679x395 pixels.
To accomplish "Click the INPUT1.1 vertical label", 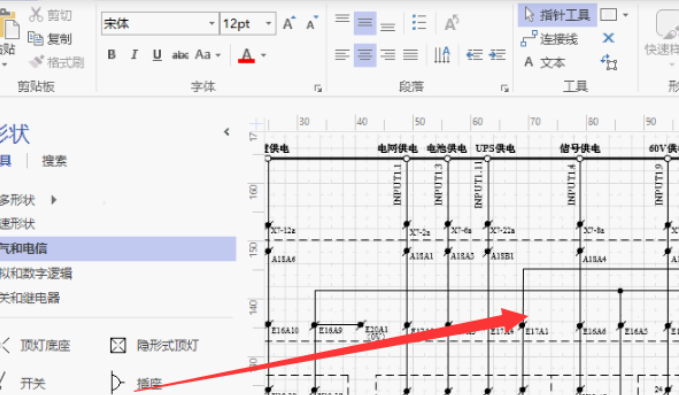I will click(x=397, y=185).
